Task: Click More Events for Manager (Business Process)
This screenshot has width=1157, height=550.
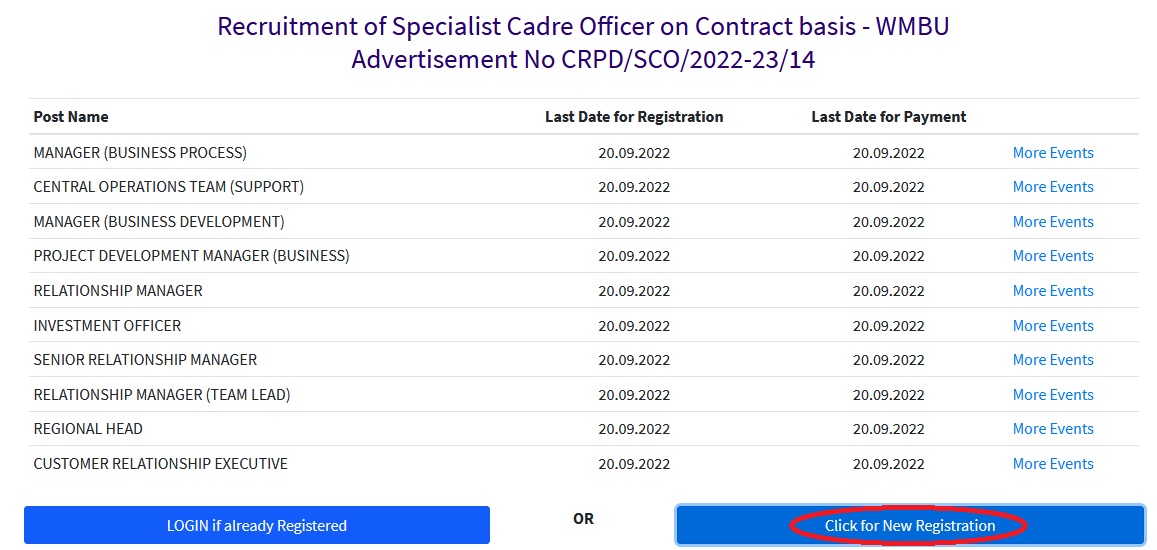Action: (1052, 153)
